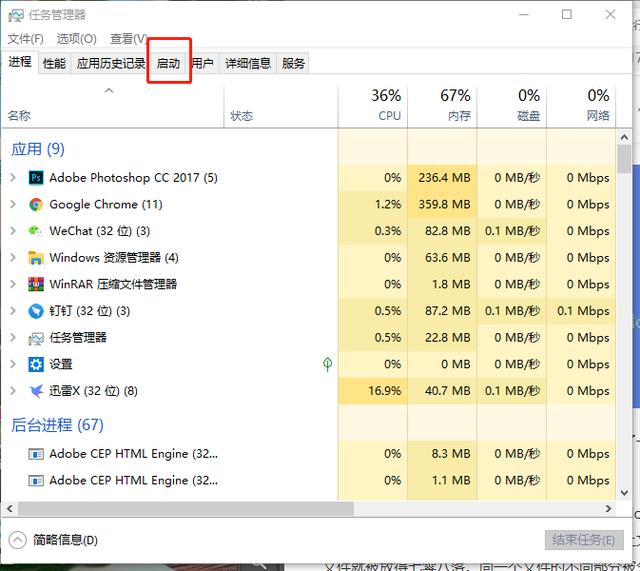Click the 359.8 MB memory cell for Chrome

click(444, 204)
